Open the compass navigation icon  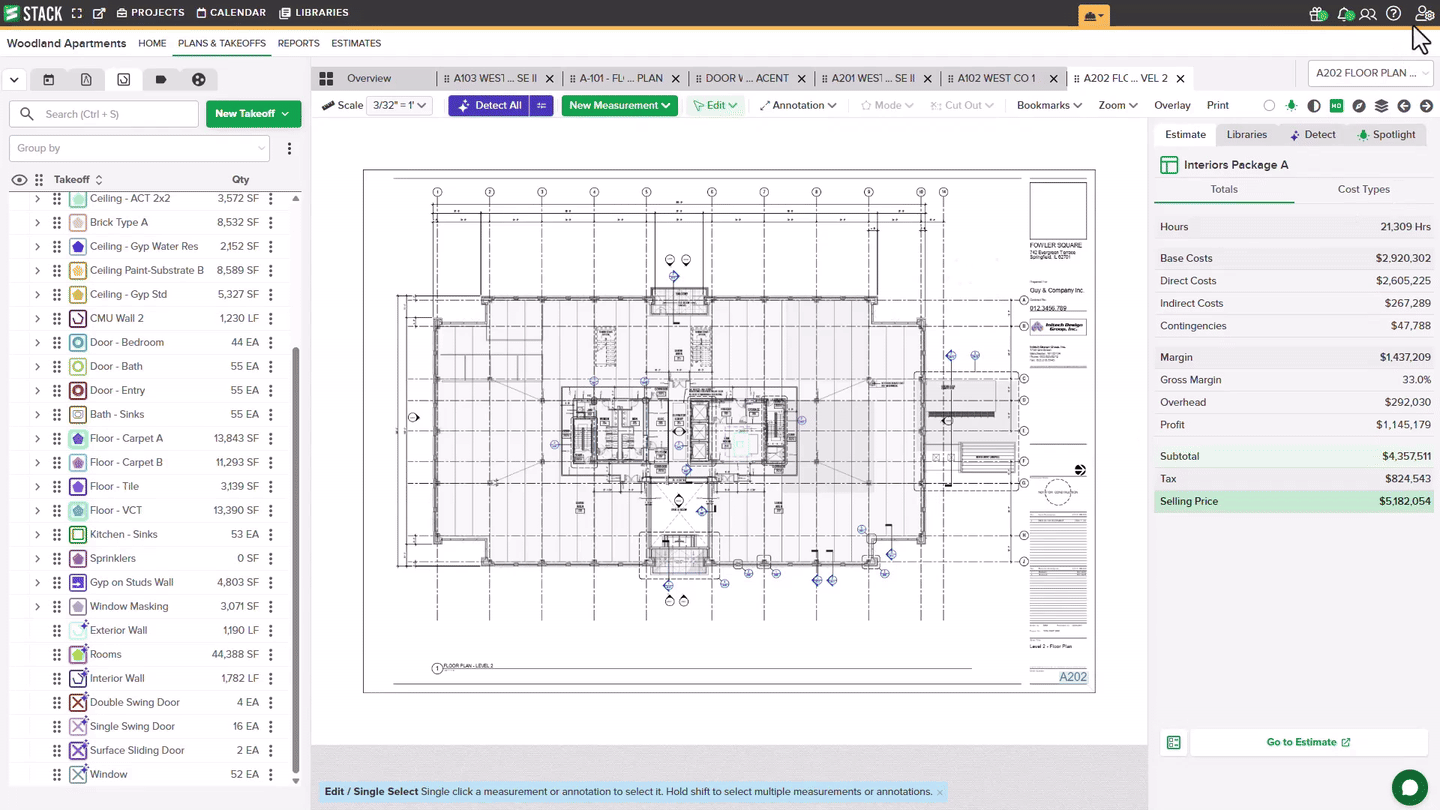[1359, 106]
